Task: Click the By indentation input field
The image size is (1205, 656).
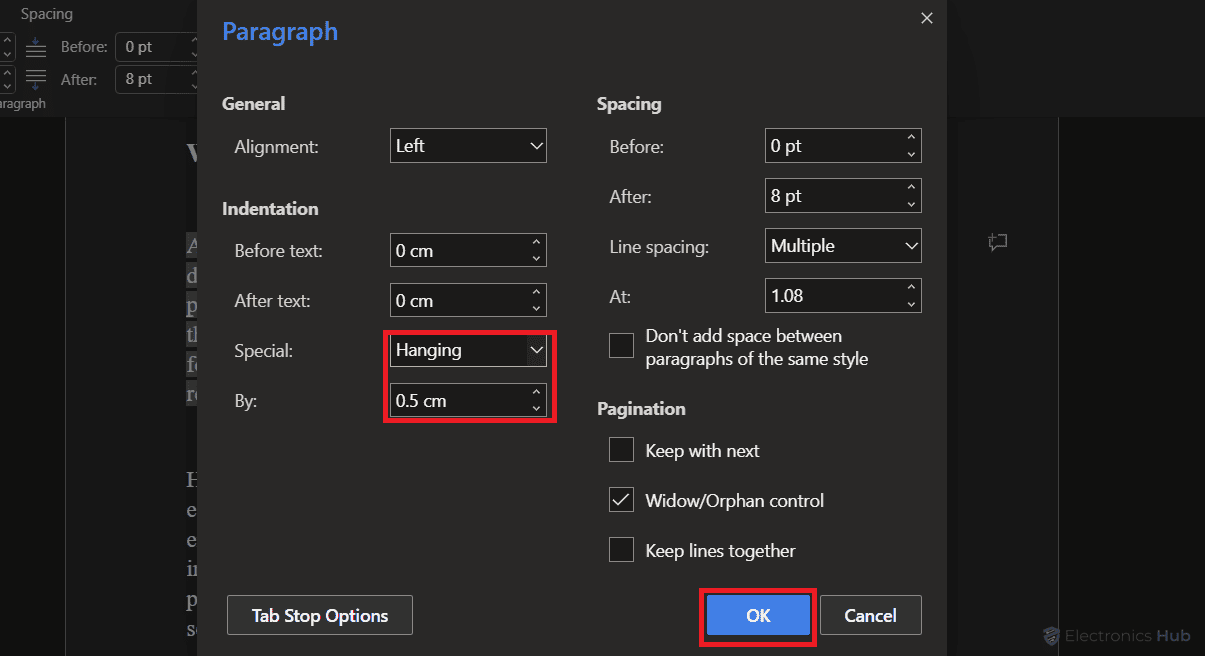Action: [455, 401]
